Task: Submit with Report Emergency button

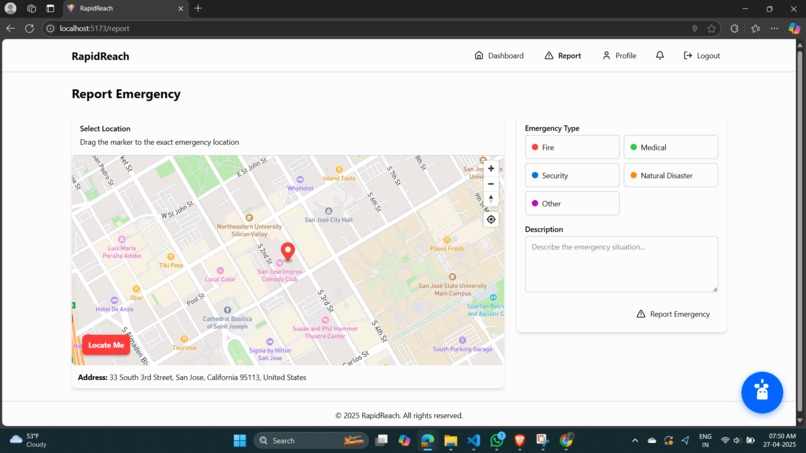Action: tap(673, 314)
